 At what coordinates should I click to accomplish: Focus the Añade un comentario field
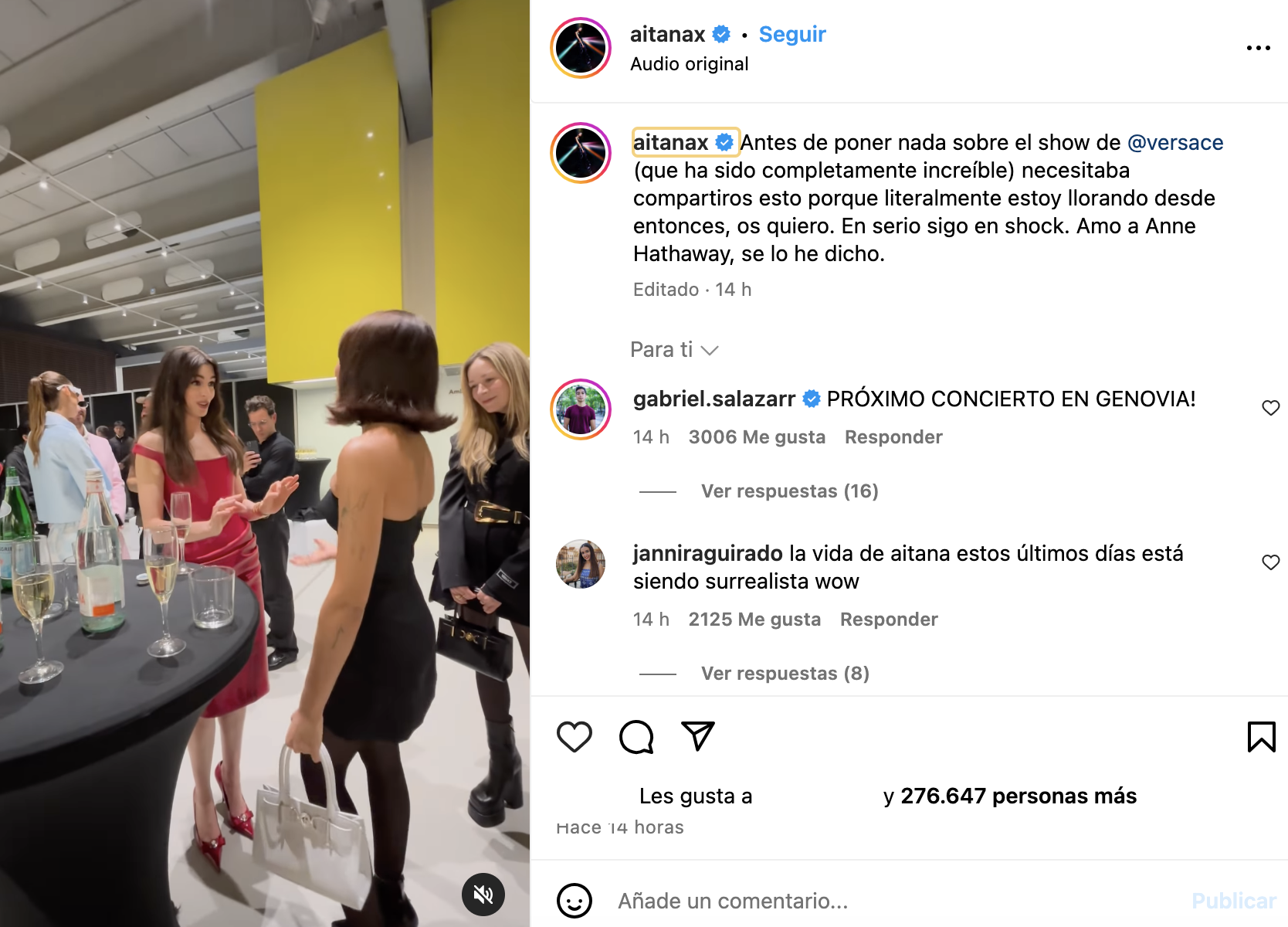coord(896,901)
